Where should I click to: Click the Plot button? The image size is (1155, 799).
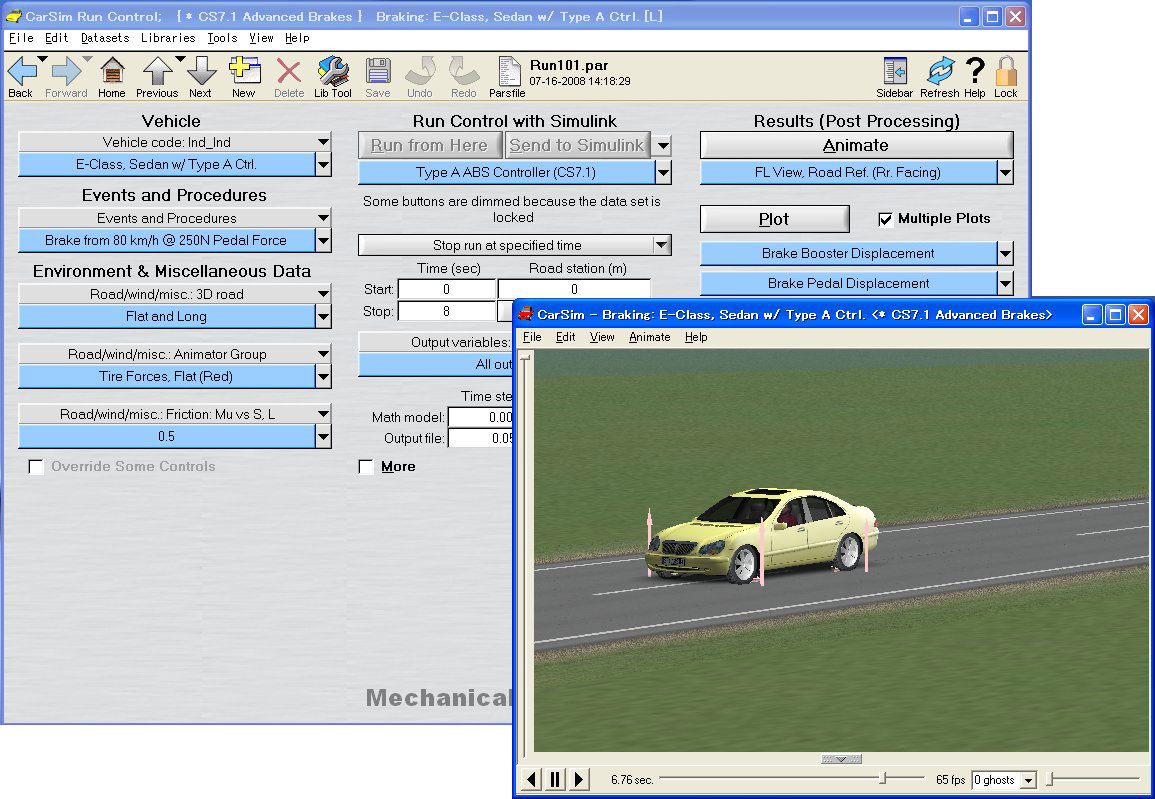point(774,219)
